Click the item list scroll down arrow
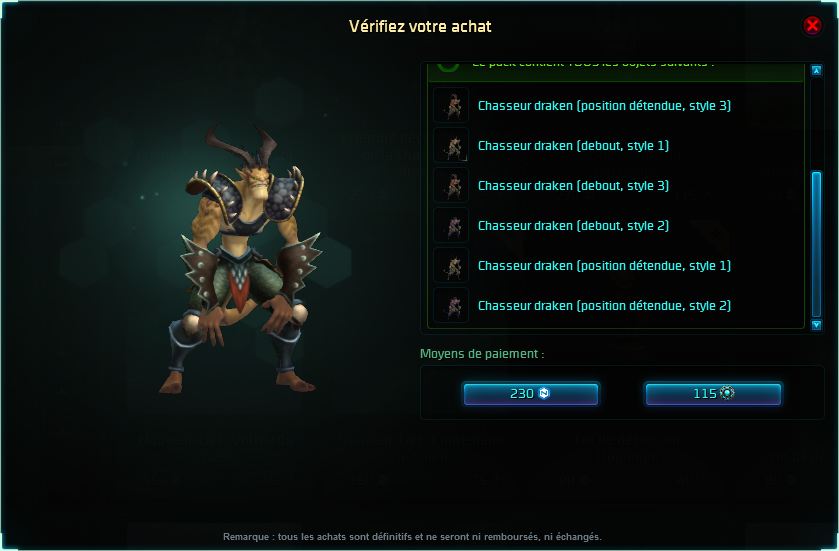The height and width of the screenshot is (551, 839). click(816, 325)
